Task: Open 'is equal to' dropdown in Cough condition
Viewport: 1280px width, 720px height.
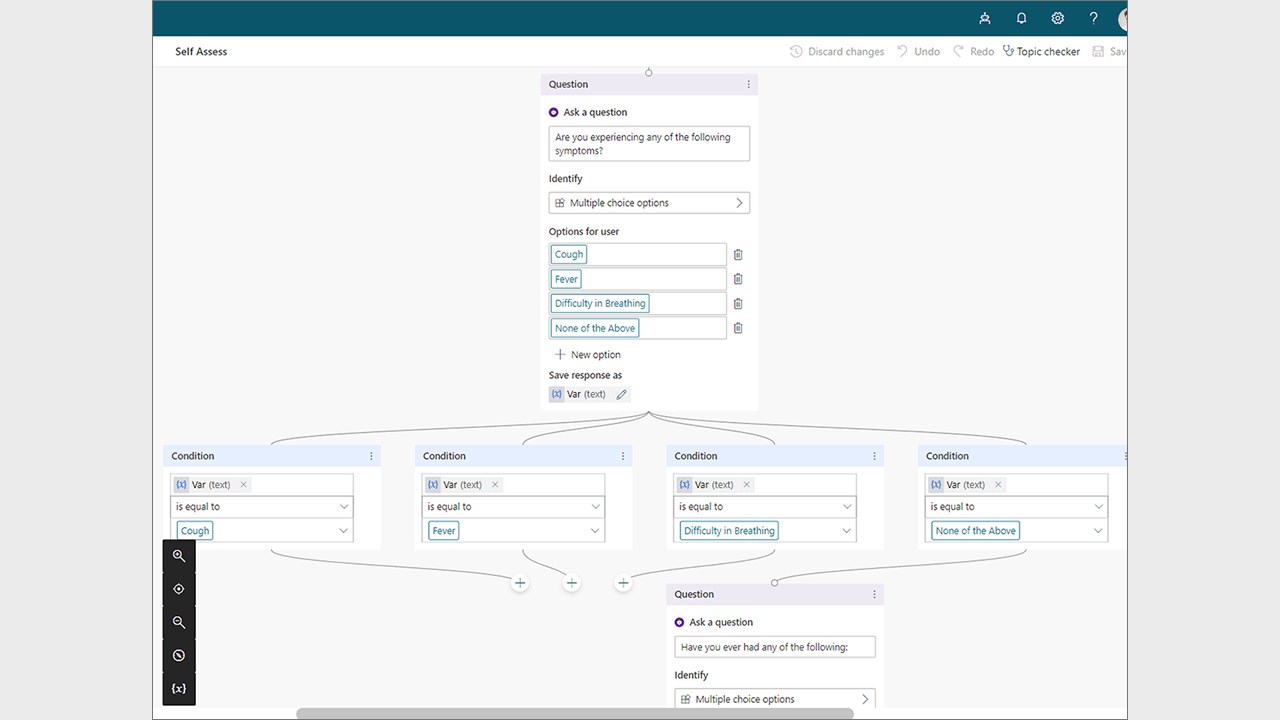Action: click(262, 507)
